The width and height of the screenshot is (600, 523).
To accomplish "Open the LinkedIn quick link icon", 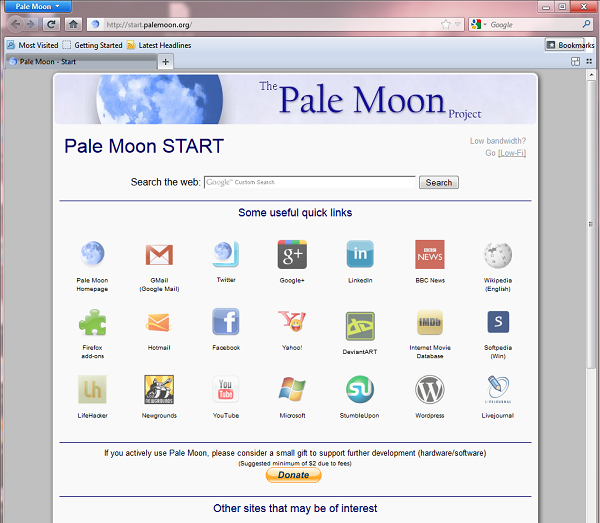I will 360,254.
